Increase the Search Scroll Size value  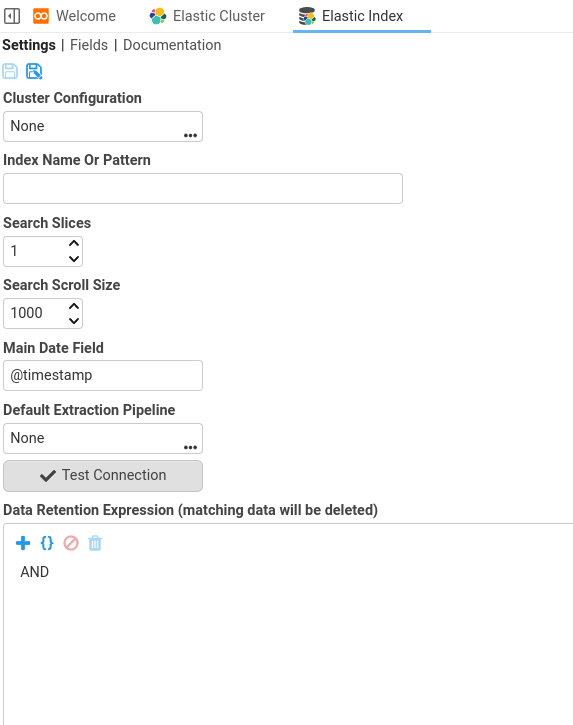[74, 306]
